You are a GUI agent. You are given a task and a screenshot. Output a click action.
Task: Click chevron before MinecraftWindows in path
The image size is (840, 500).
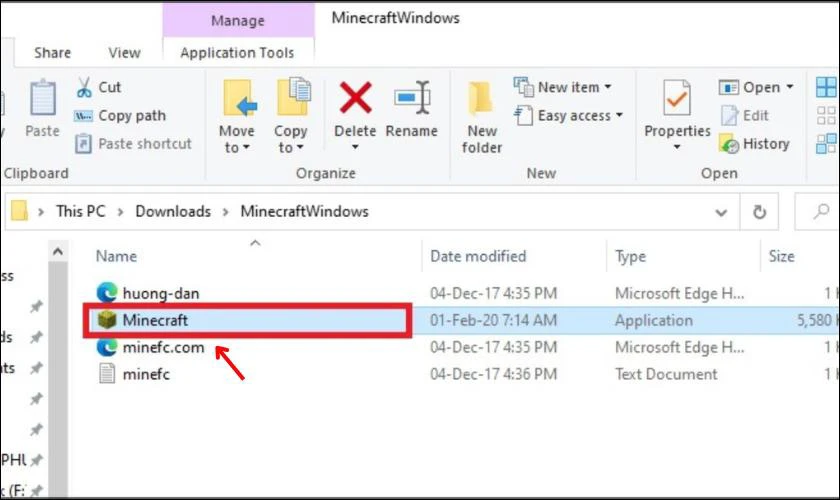coord(226,212)
